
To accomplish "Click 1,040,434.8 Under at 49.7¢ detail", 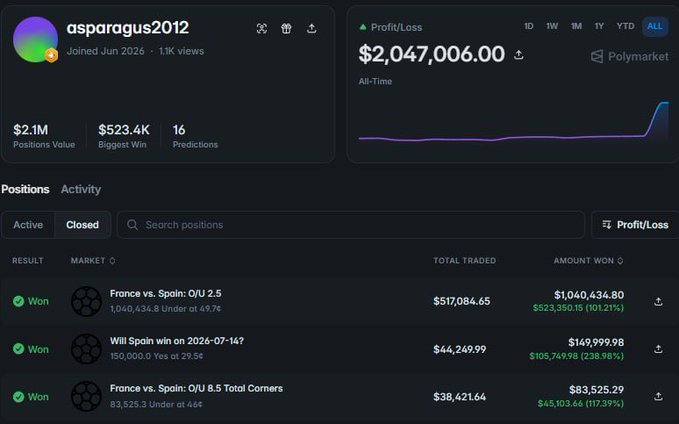I will pyautogui.click(x=165, y=309).
